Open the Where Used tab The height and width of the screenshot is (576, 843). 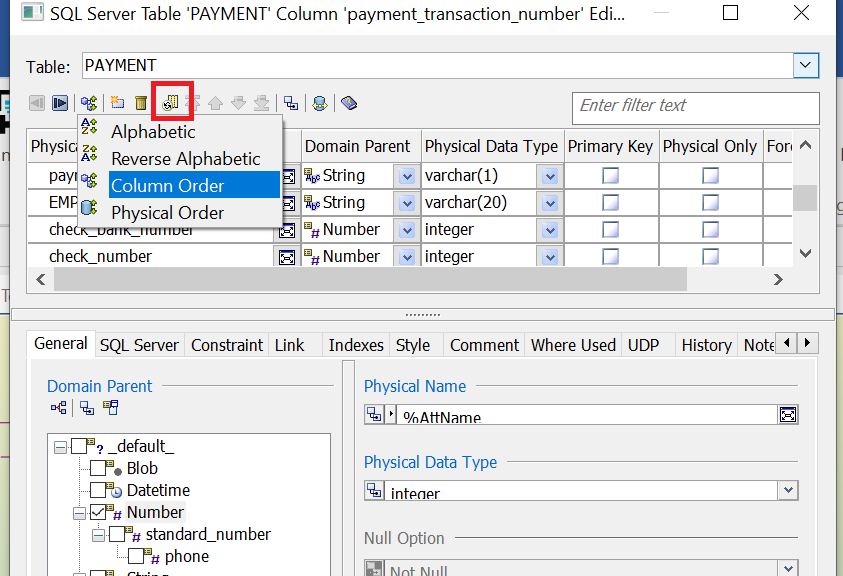point(573,345)
